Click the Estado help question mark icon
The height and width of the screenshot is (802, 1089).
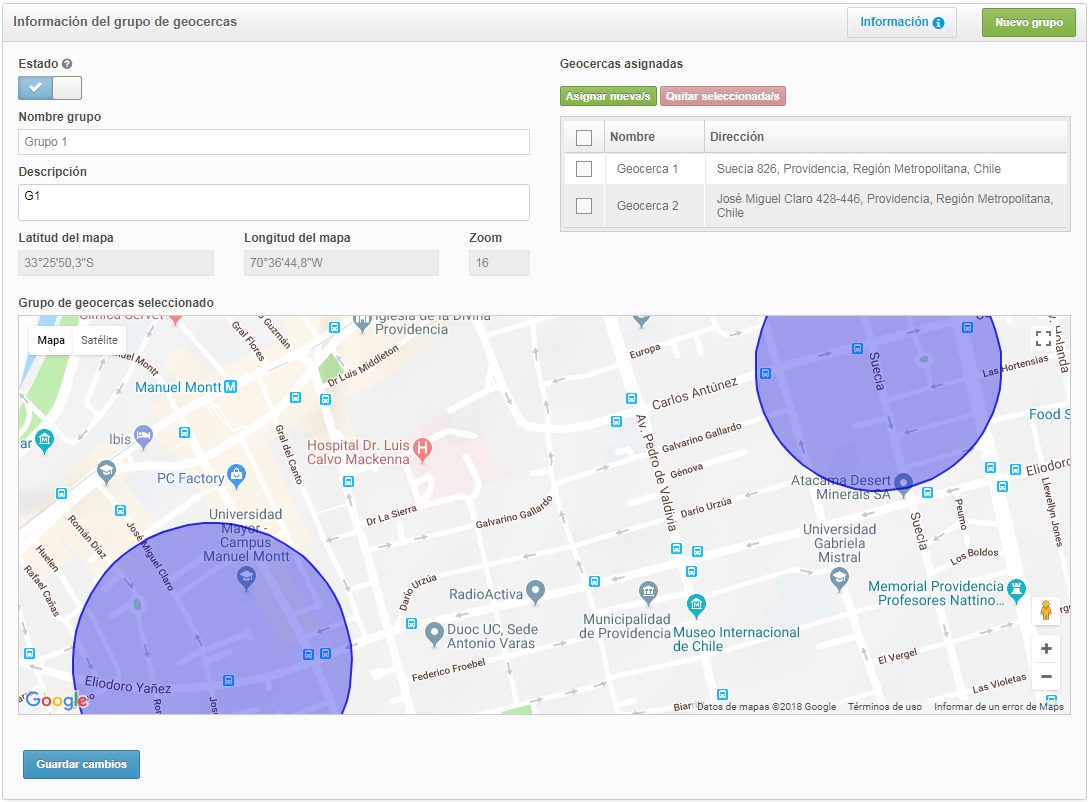[x=67, y=64]
